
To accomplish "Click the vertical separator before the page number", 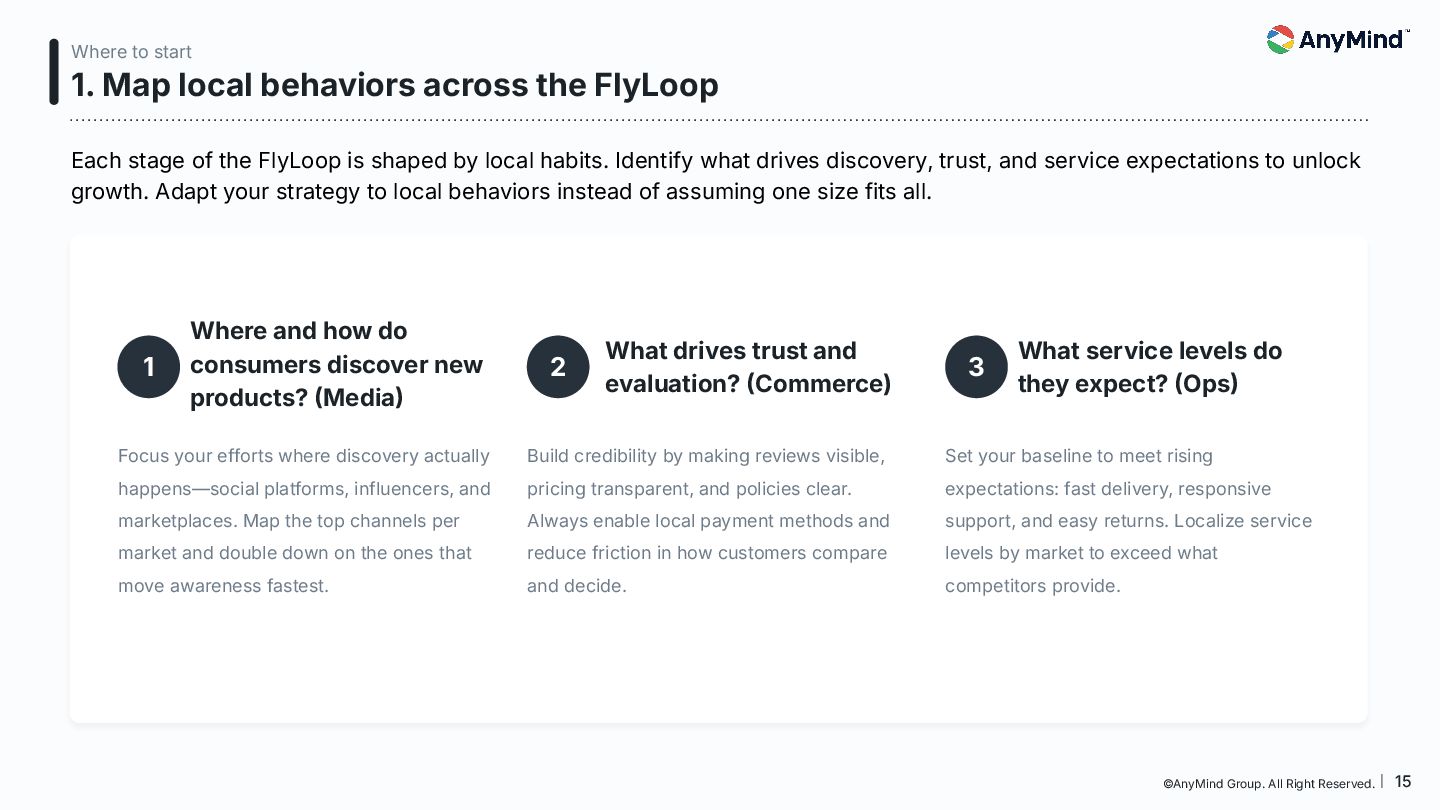I will click(x=1382, y=781).
